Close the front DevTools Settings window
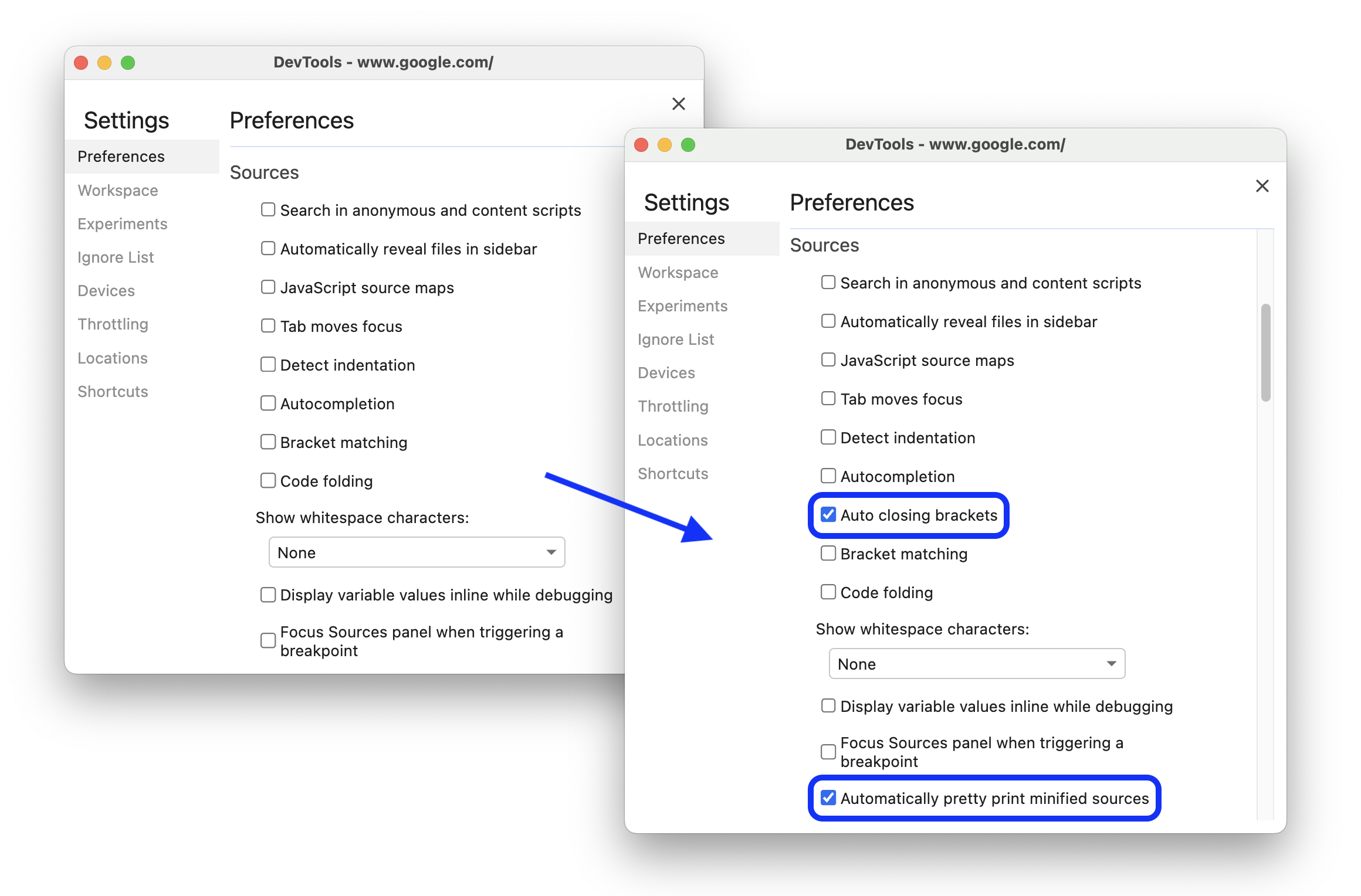The width and height of the screenshot is (1361, 896). 1262,186
